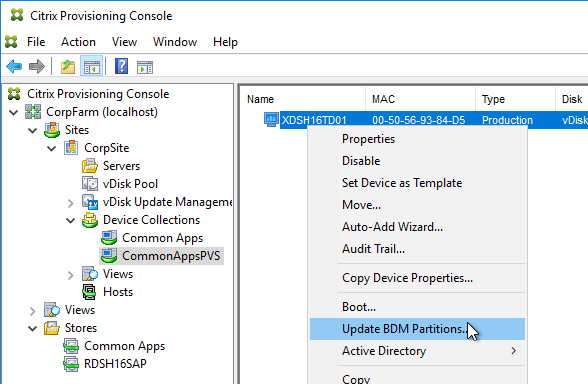Sort by the MAC column header
Screen dimensions: 588x384
coord(420,99)
